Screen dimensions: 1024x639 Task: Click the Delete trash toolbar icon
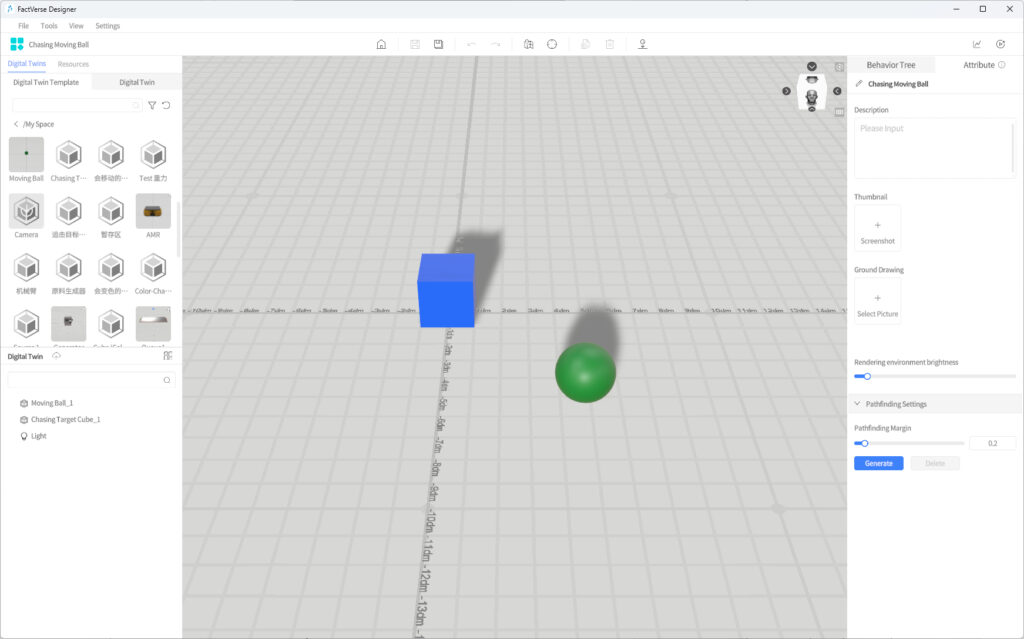tap(609, 44)
